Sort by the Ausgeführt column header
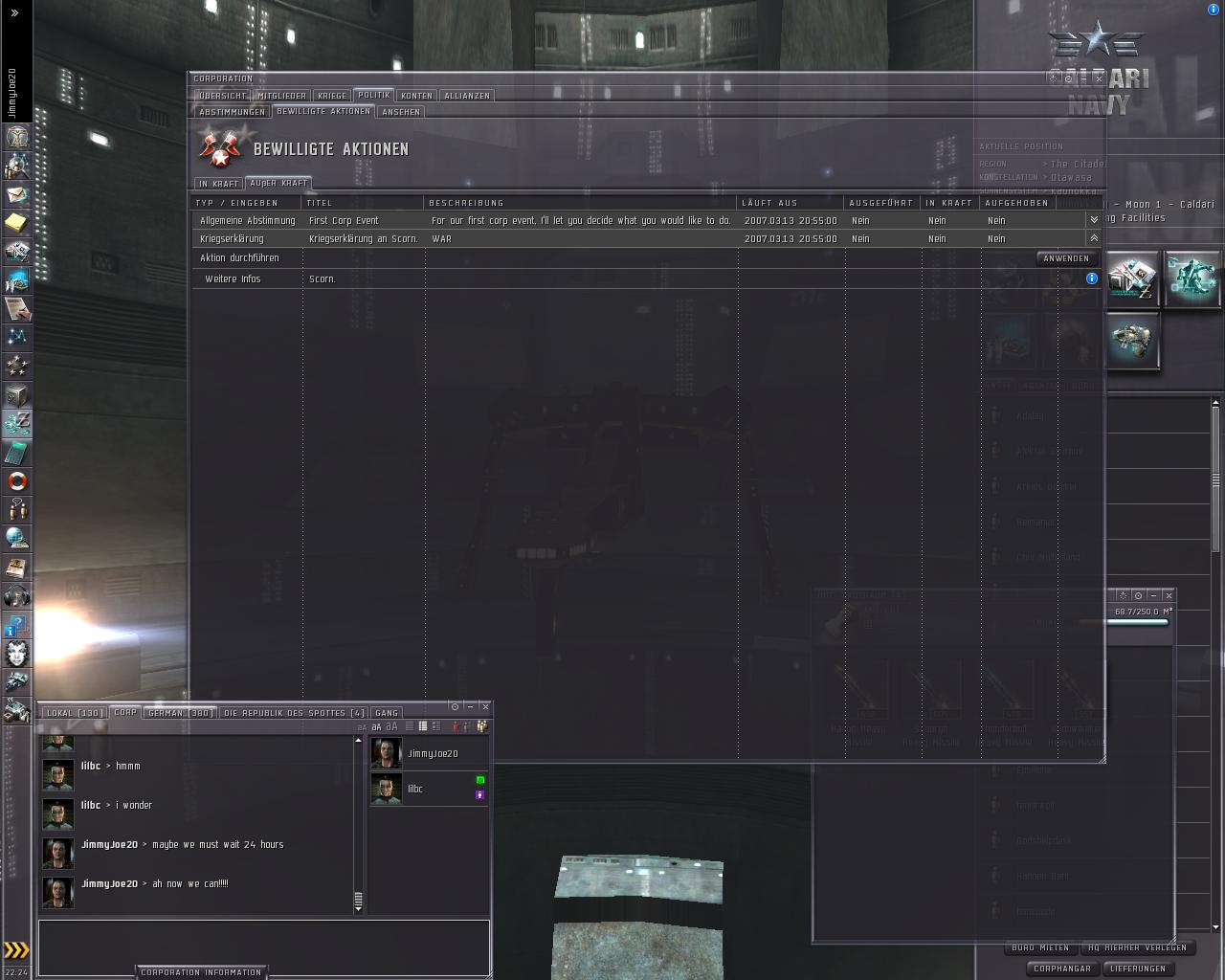 click(882, 203)
